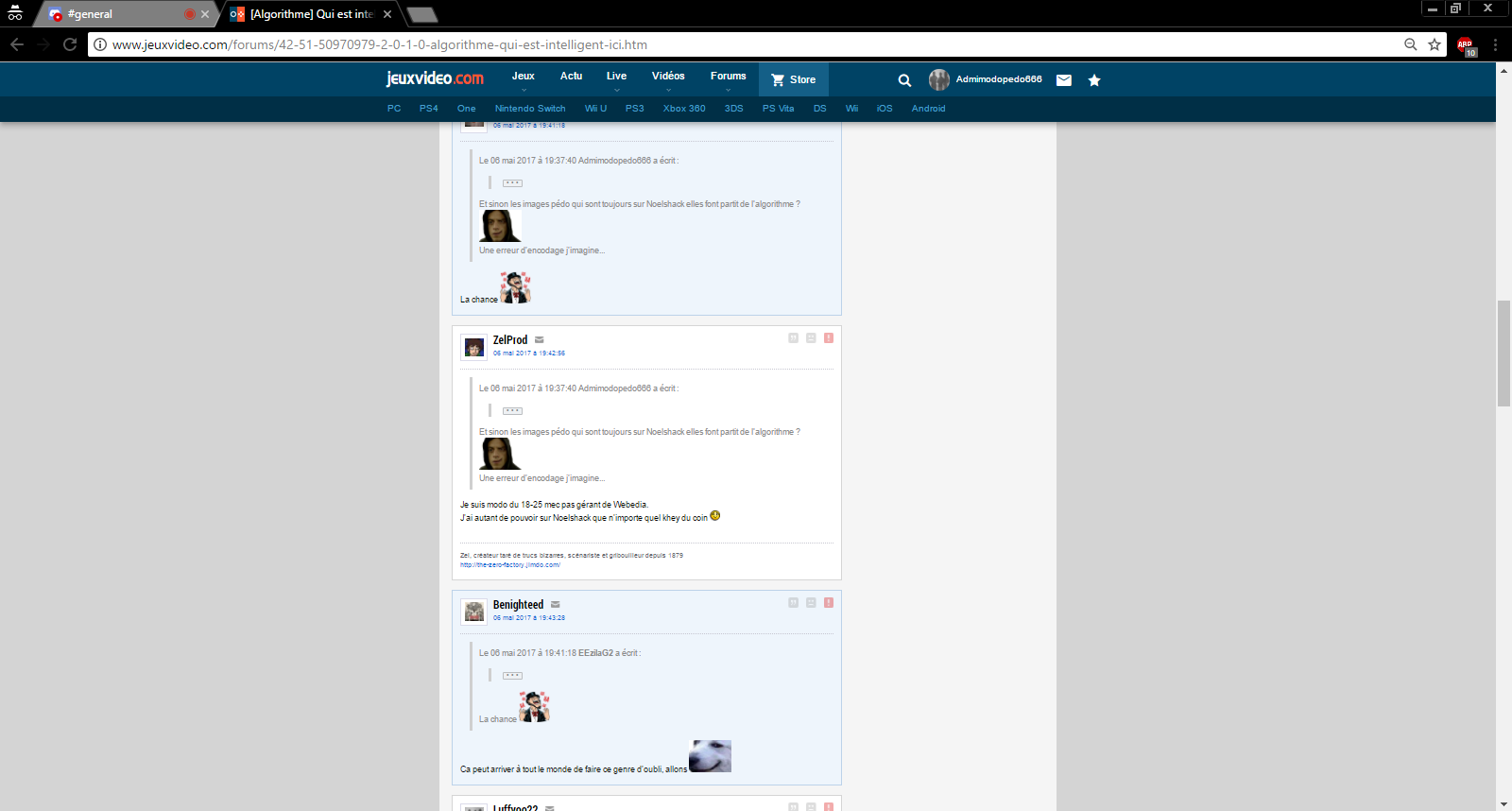This screenshot has height=811, width=1512.
Task: Blacklist Benighteed with the face icon
Action: [x=811, y=602]
